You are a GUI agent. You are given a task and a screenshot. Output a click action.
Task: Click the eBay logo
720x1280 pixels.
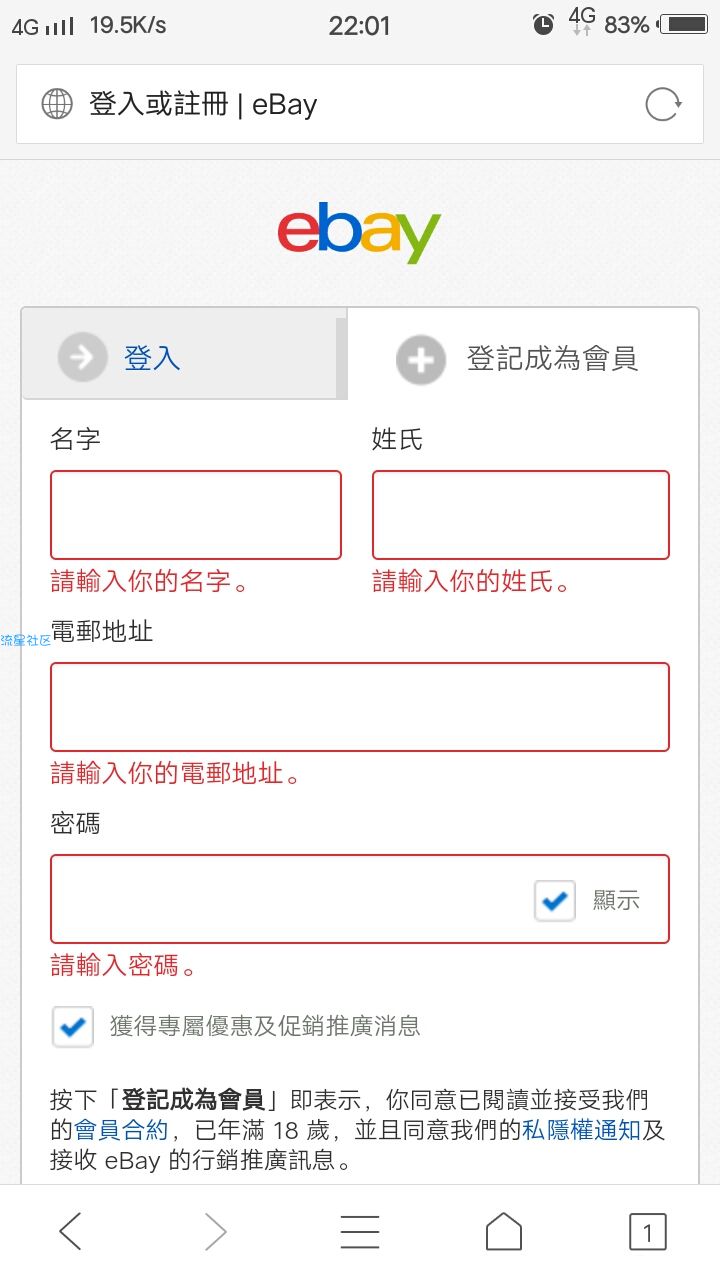[359, 232]
